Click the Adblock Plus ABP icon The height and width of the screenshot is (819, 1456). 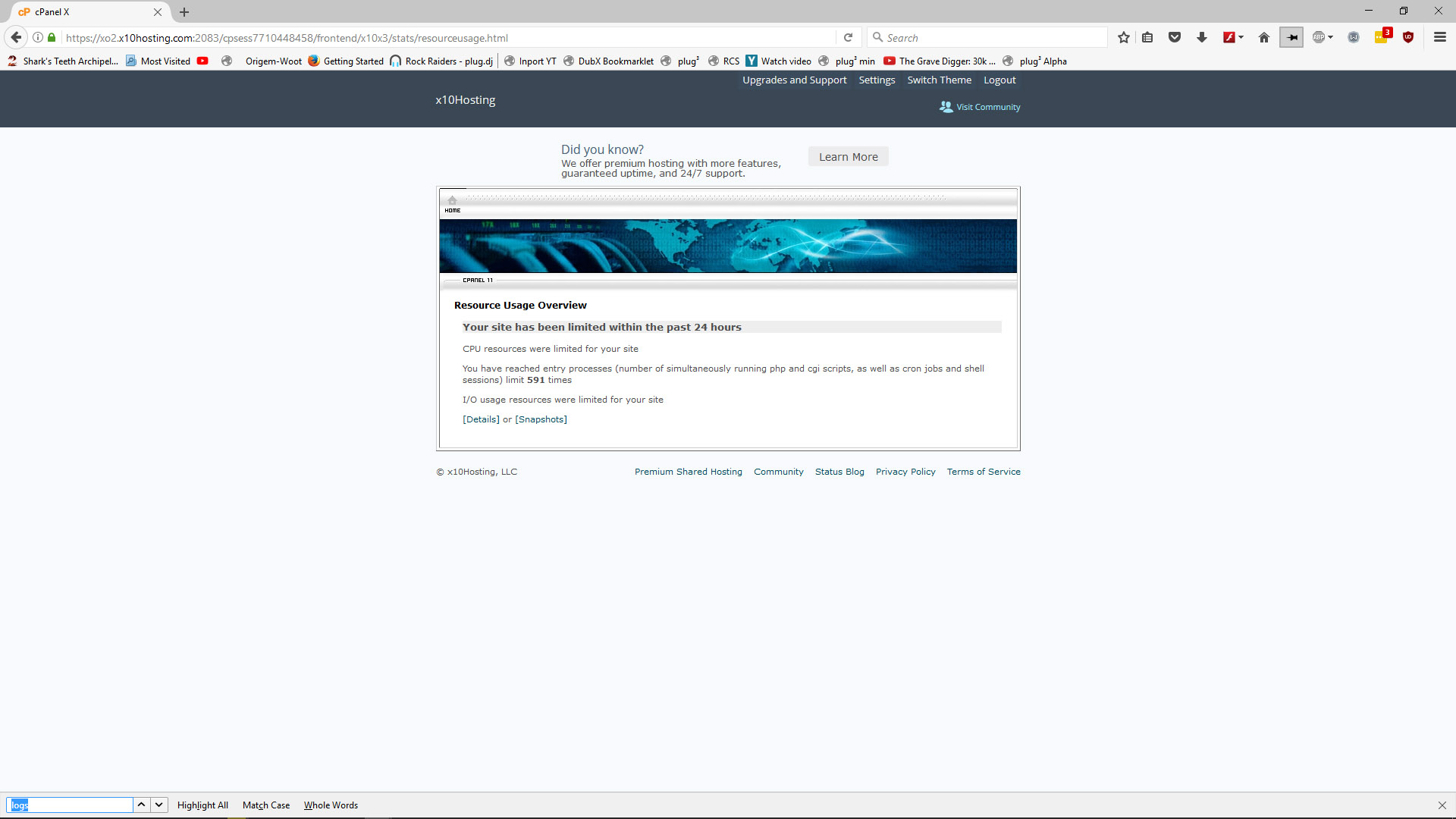pos(1319,37)
